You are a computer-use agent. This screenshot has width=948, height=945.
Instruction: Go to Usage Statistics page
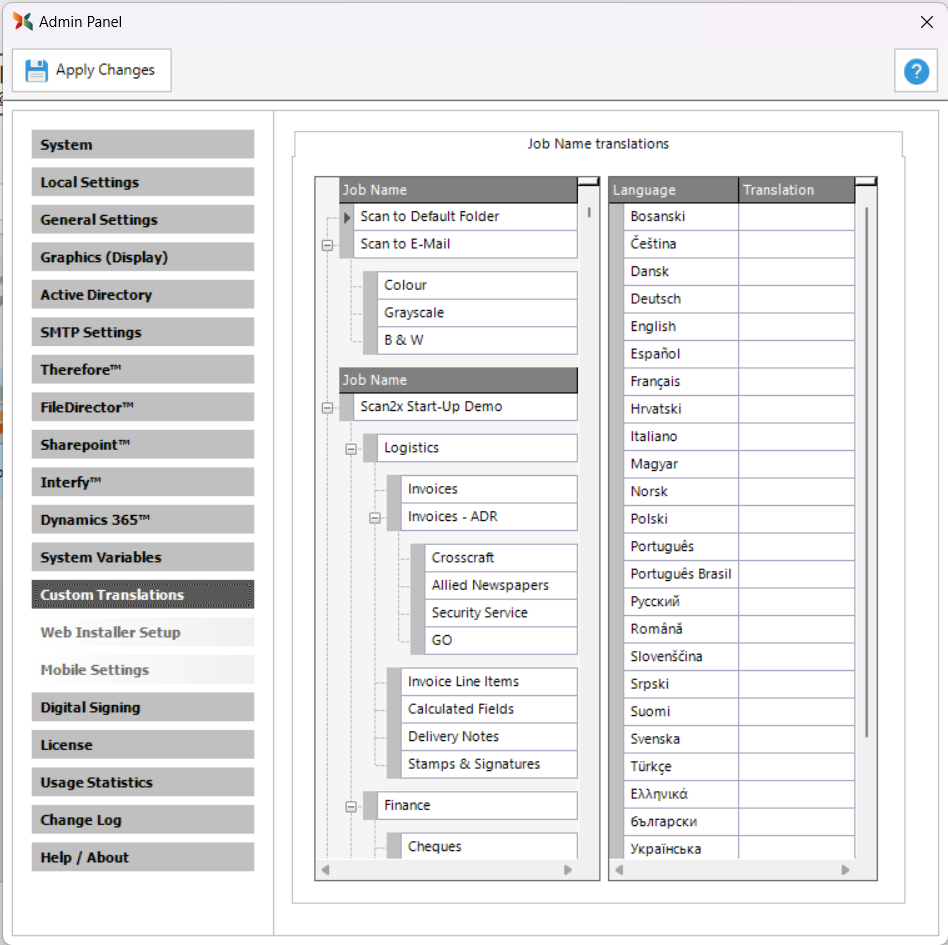[x=142, y=782]
